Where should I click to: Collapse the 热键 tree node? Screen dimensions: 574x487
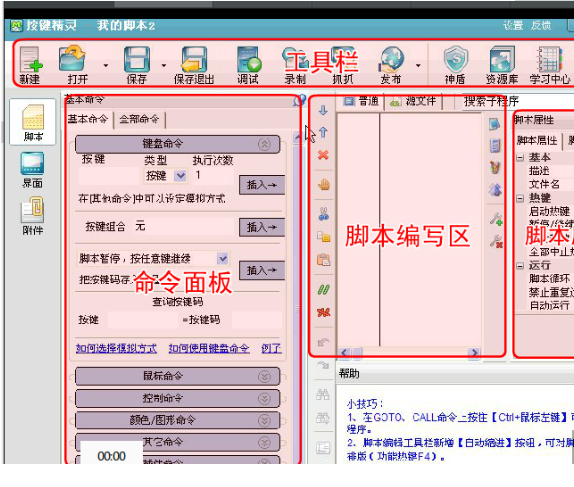[x=520, y=198]
